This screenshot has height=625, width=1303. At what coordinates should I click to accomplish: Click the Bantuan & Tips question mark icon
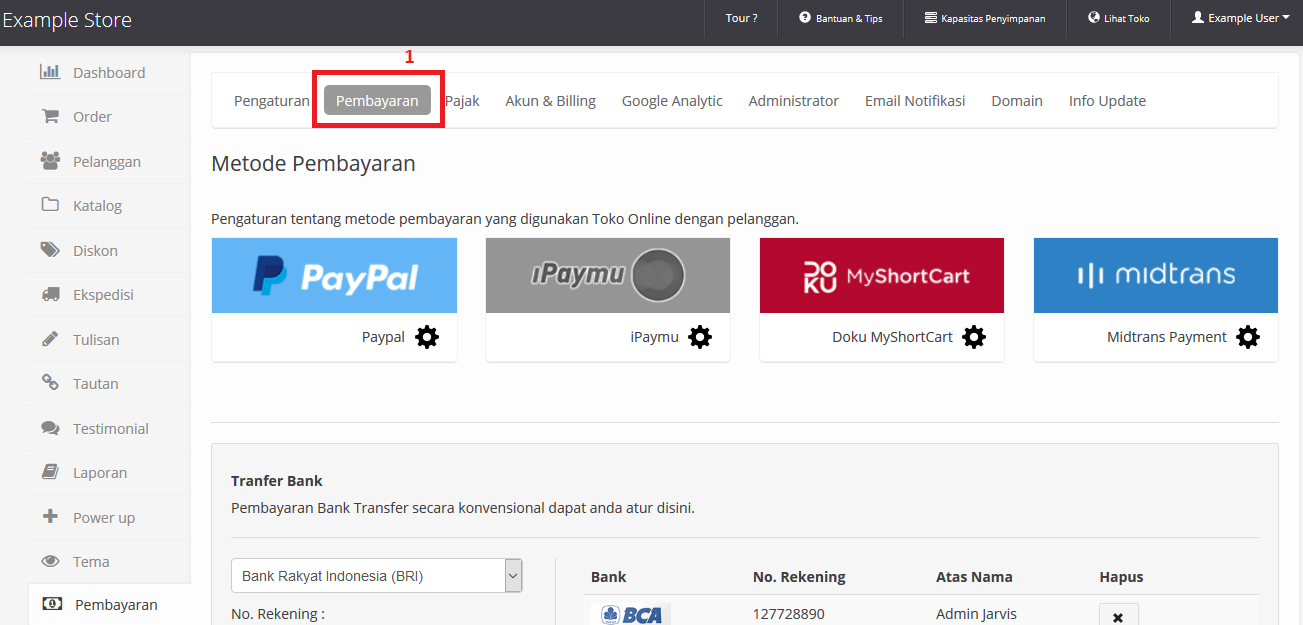(805, 18)
